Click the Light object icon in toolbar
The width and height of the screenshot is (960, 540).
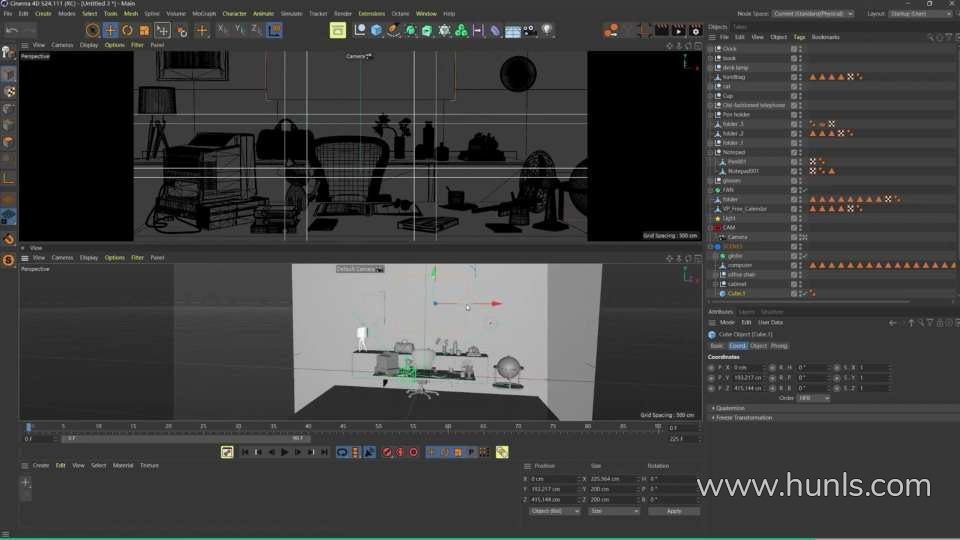tap(547, 30)
